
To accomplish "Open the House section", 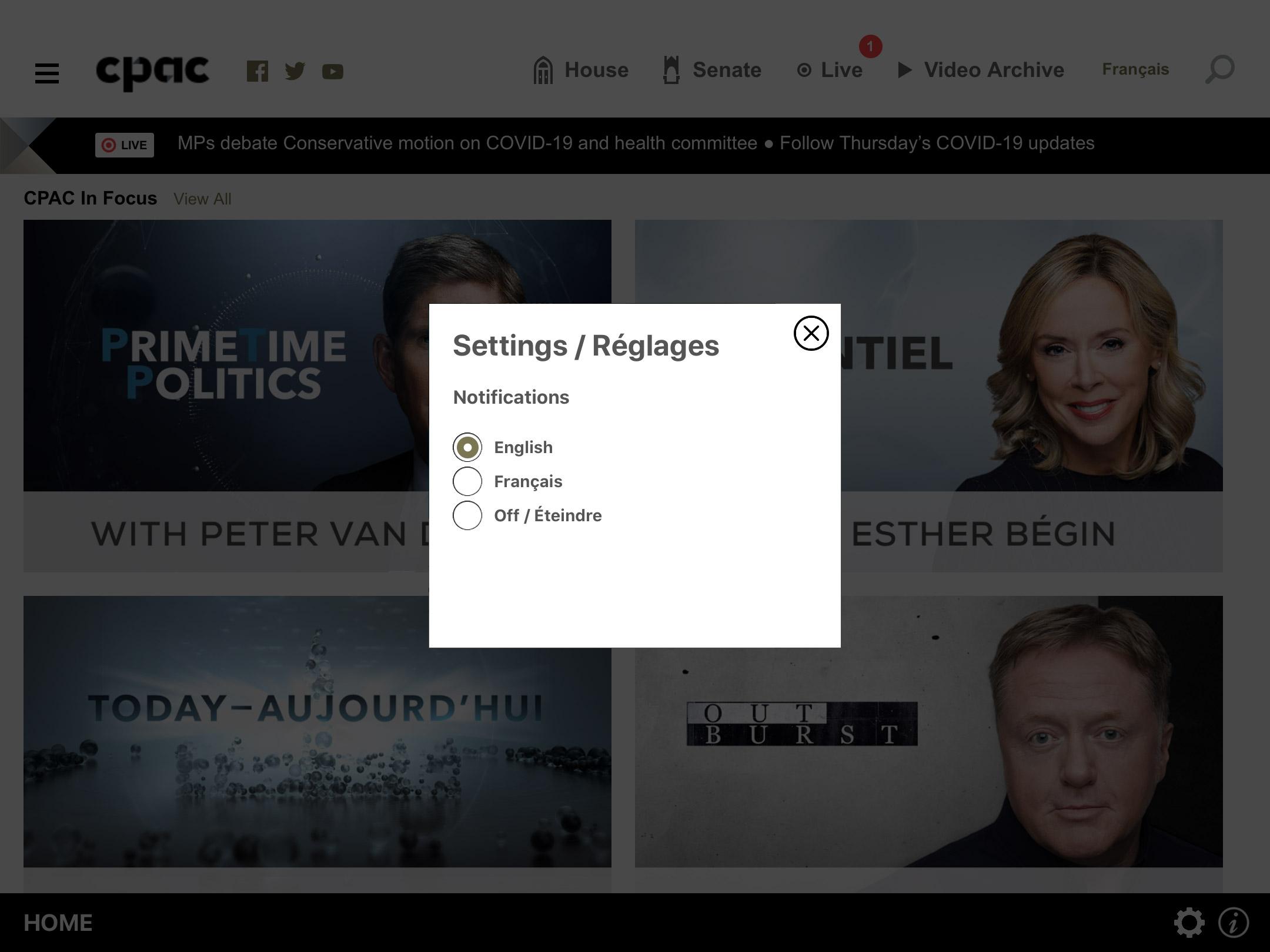I will click(581, 70).
